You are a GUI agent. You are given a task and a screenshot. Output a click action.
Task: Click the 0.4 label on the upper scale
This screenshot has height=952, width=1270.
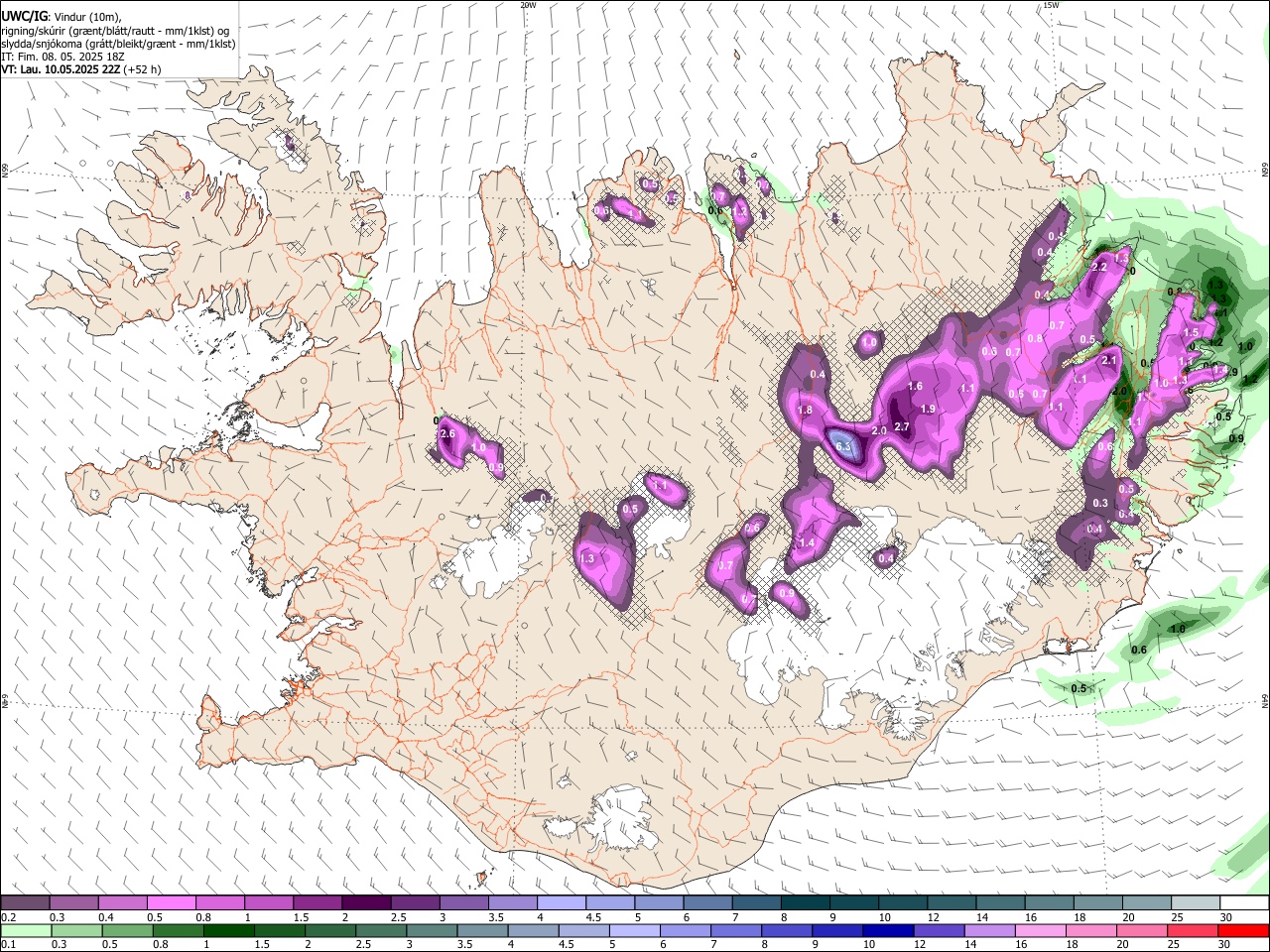(x=106, y=917)
